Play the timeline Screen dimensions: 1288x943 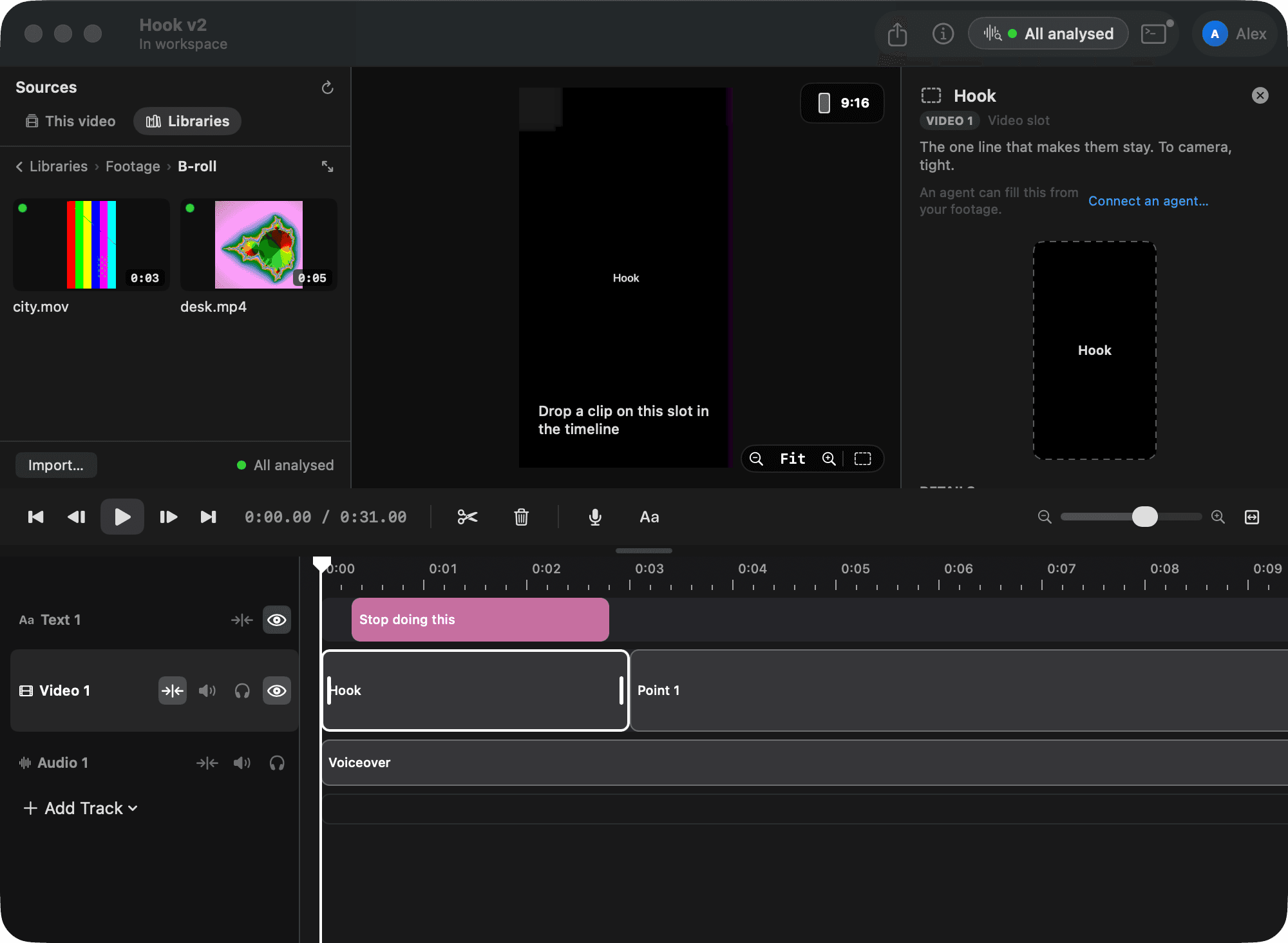tap(122, 517)
